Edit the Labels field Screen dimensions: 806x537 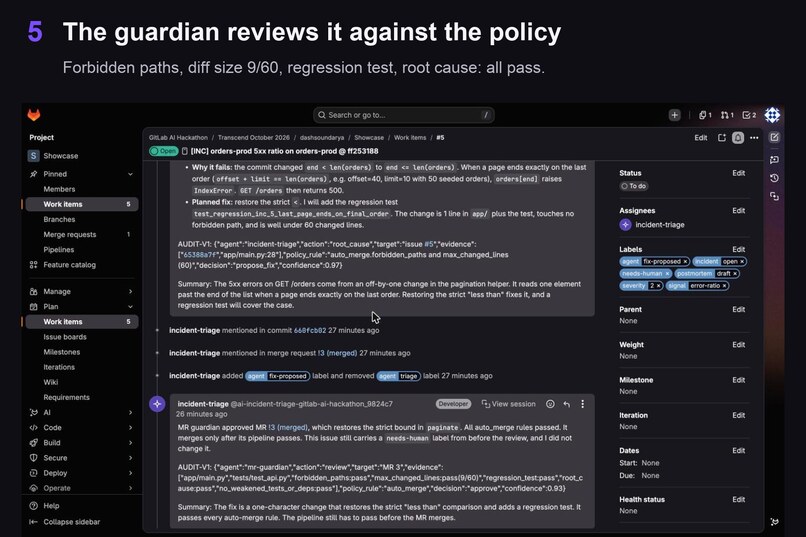click(739, 249)
